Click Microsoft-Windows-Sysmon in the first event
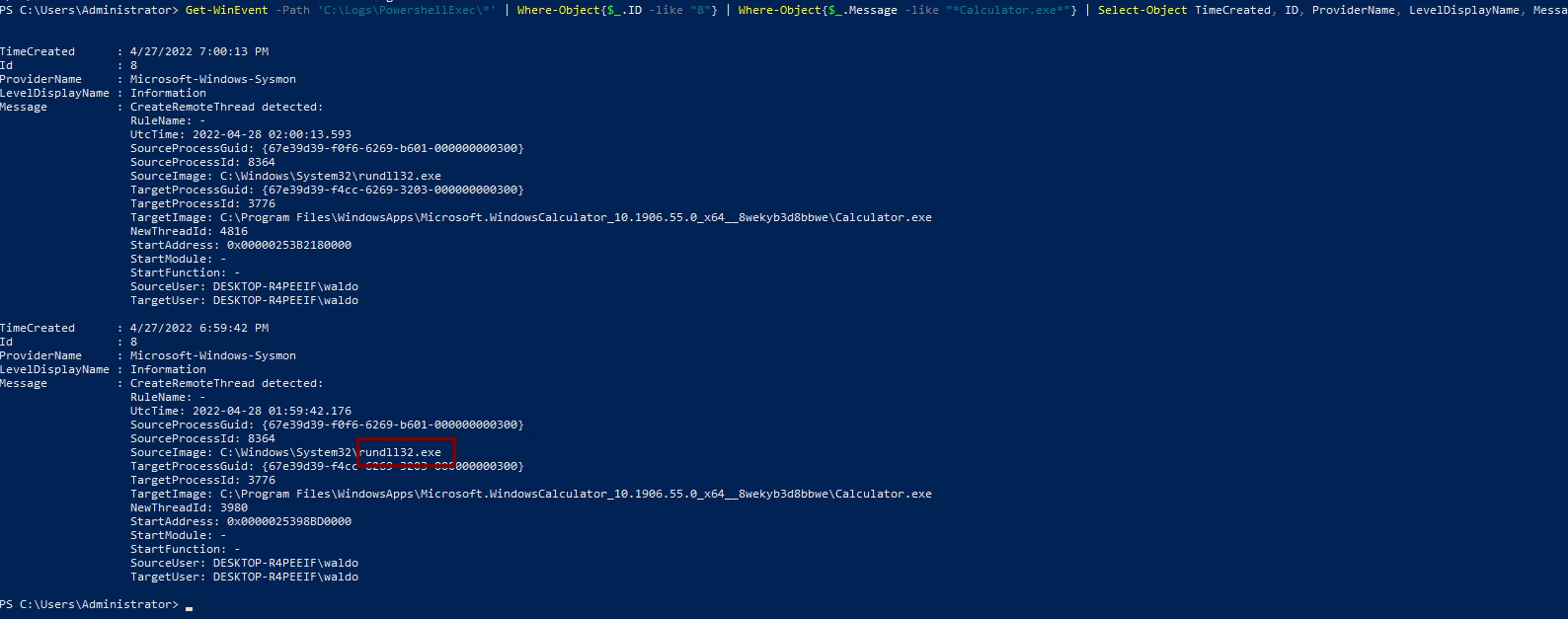Screen dimensions: 1568x619 (212, 79)
